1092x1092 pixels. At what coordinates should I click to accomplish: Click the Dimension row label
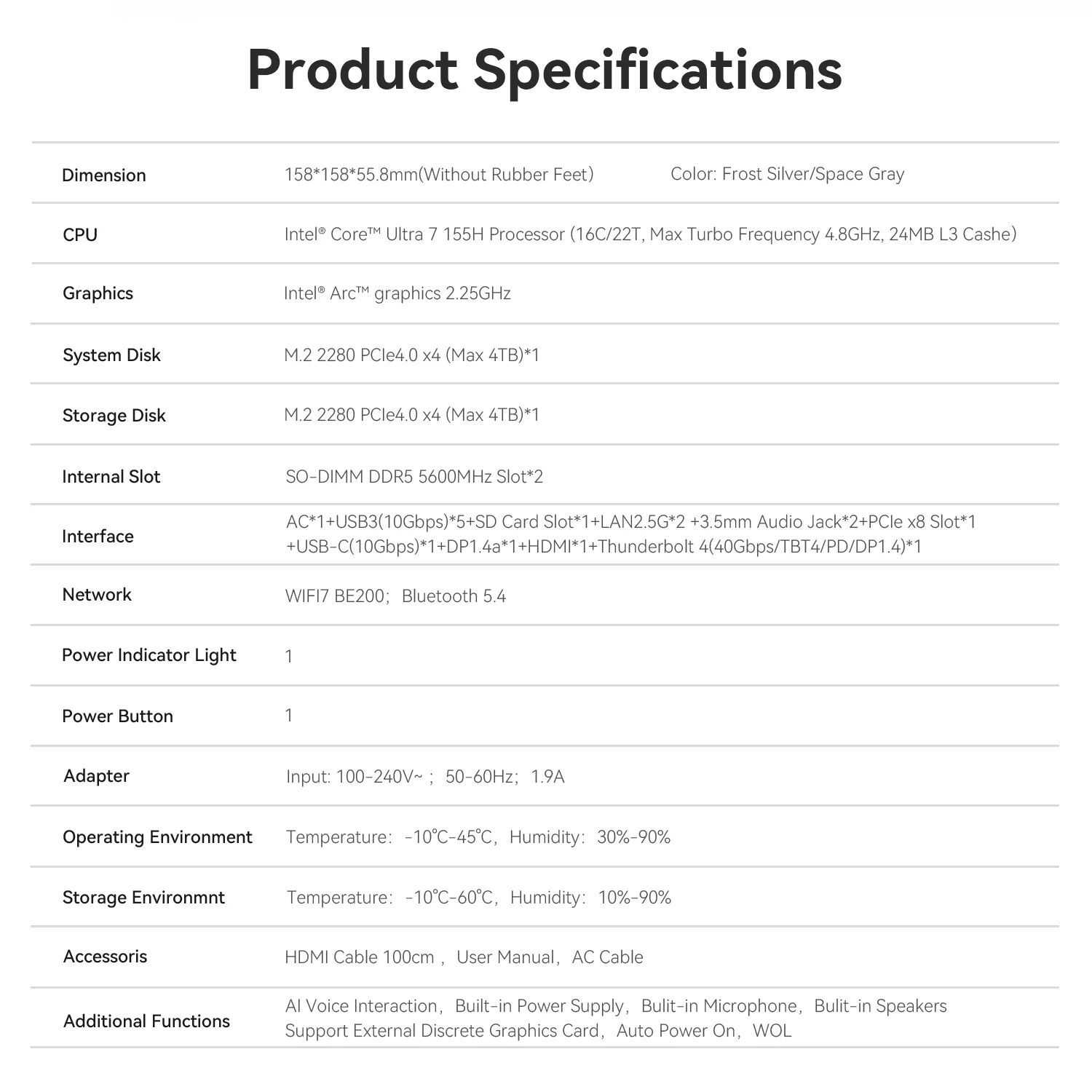pos(103,175)
